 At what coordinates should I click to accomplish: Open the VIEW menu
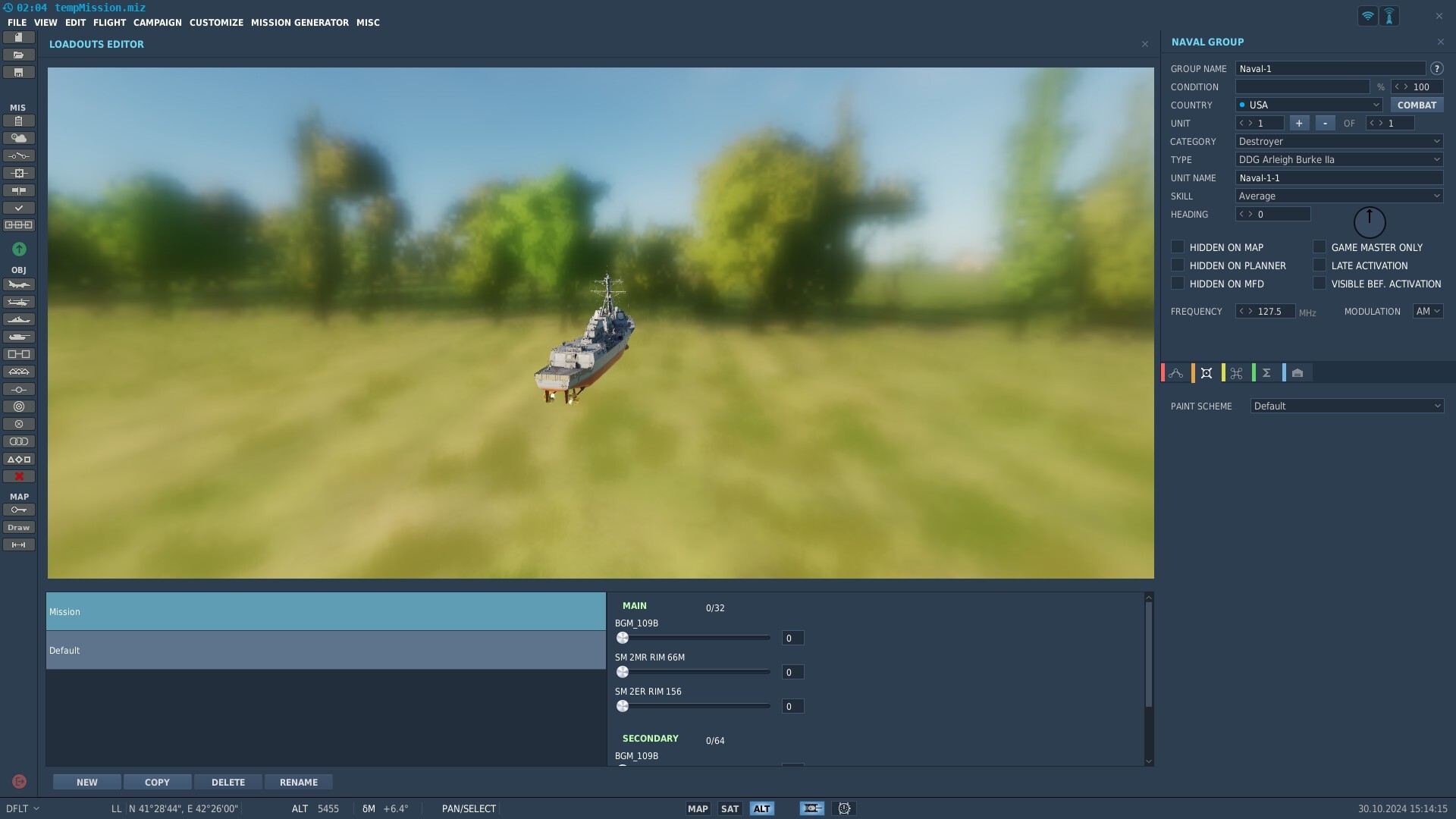click(x=45, y=23)
